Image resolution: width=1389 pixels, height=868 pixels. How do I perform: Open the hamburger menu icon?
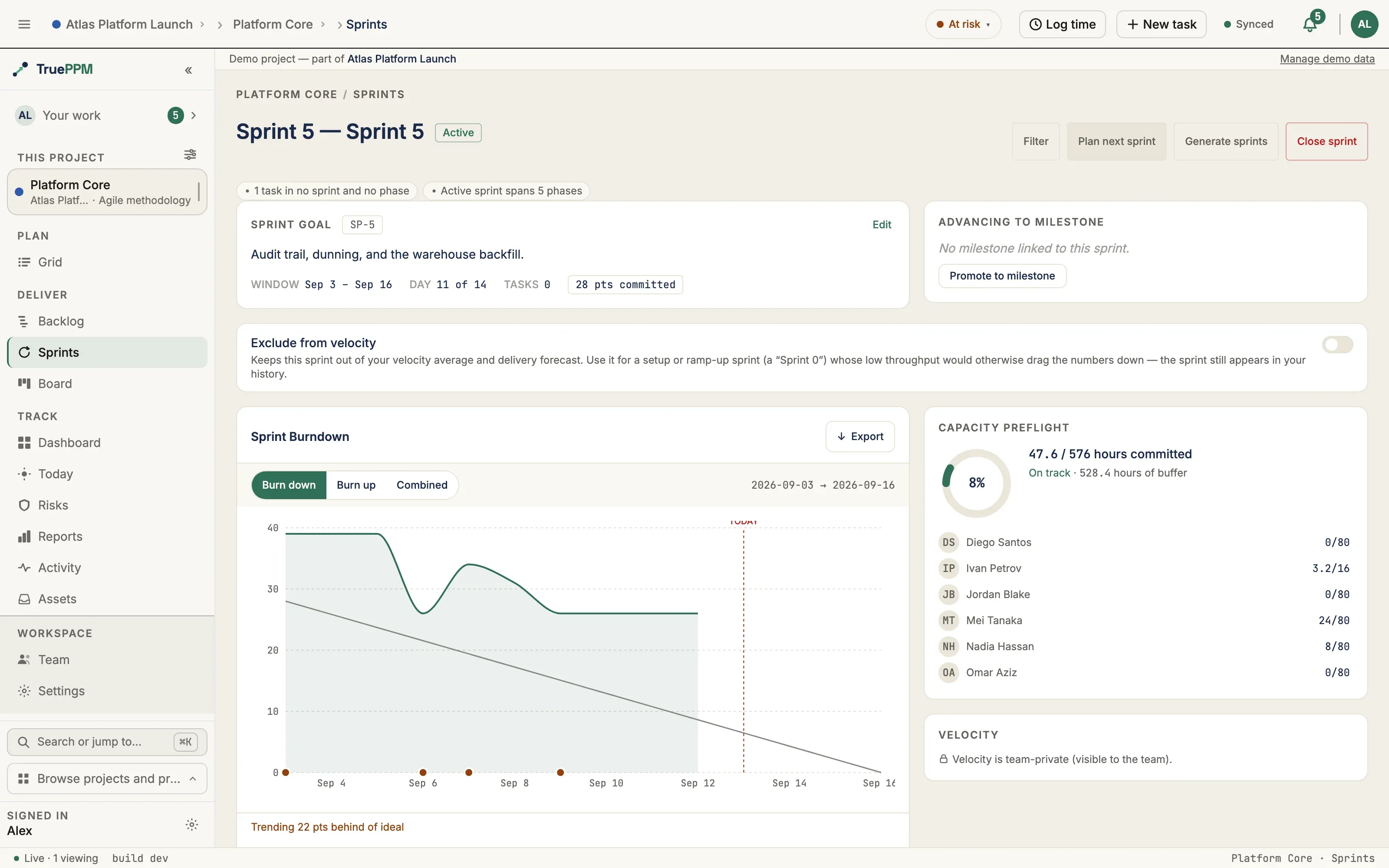(24, 24)
